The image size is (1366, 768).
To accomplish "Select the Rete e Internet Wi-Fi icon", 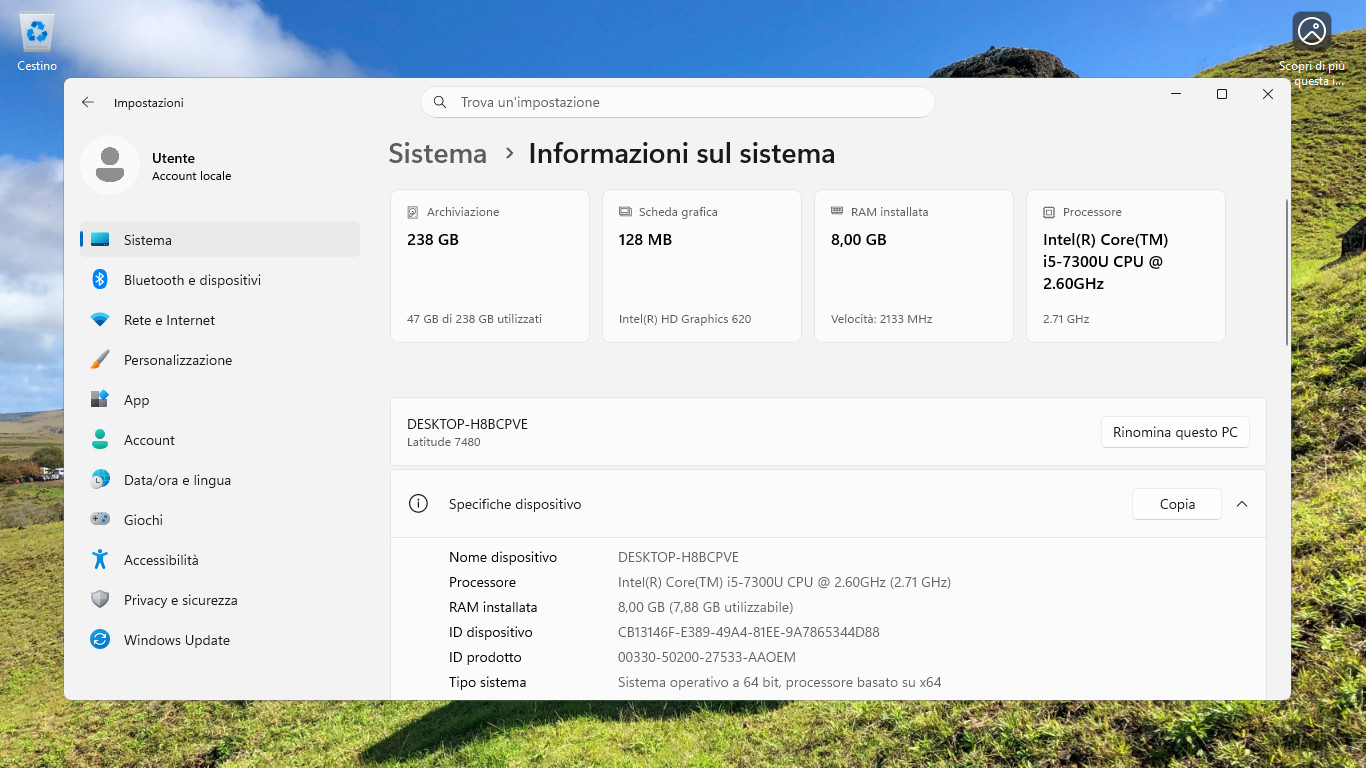I will click(100, 320).
